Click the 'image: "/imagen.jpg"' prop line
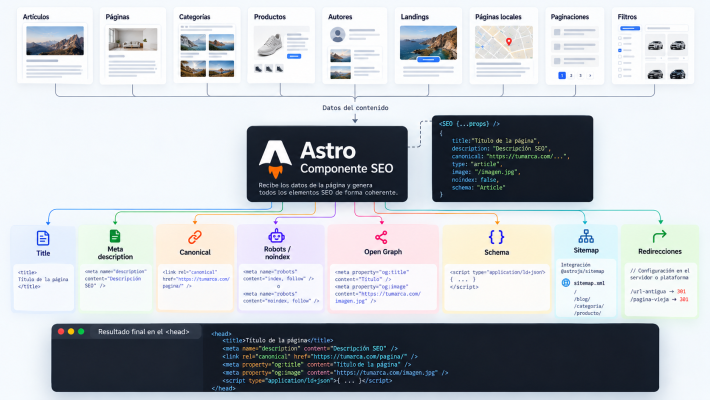This screenshot has height=400, width=710. 486,172
